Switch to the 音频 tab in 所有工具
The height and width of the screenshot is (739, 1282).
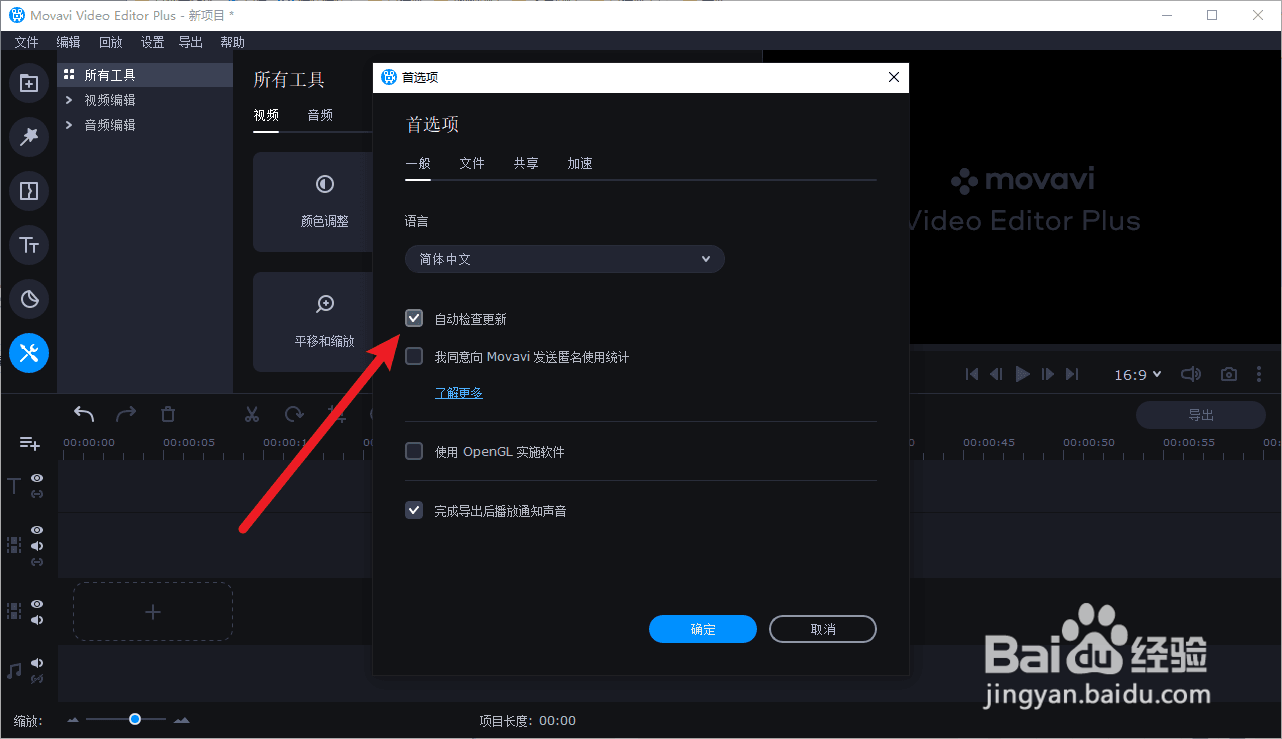pyautogui.click(x=320, y=115)
